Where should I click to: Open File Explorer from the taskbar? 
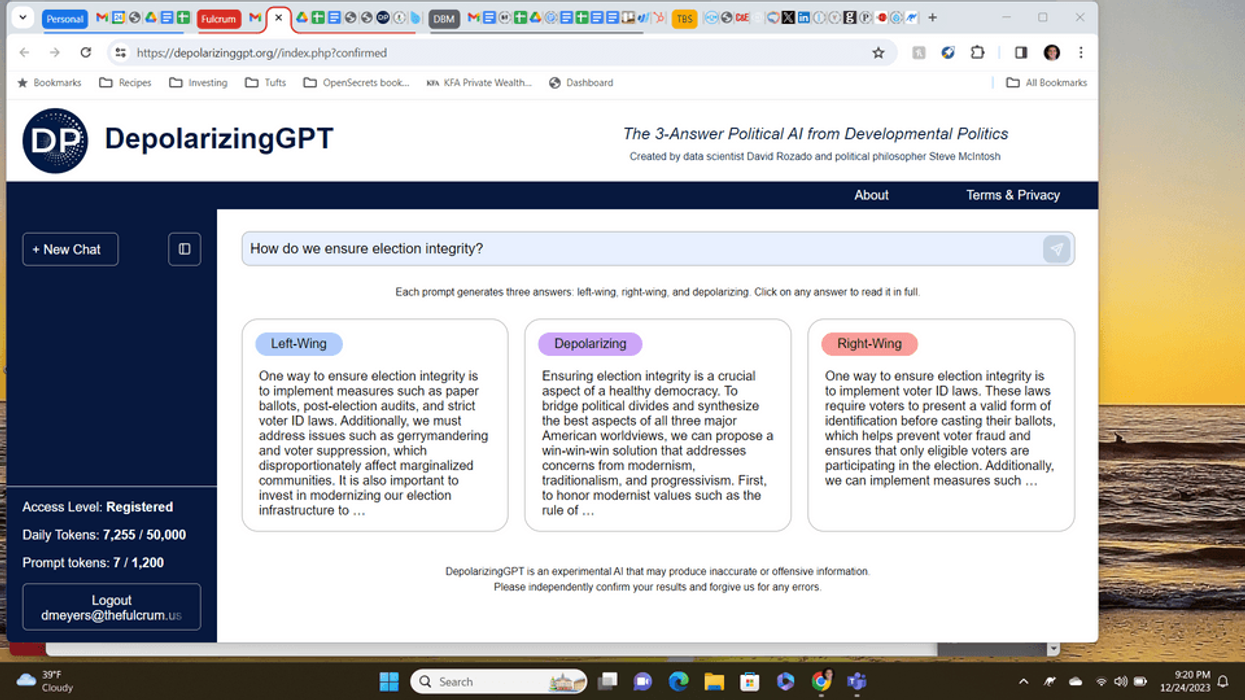coord(714,682)
